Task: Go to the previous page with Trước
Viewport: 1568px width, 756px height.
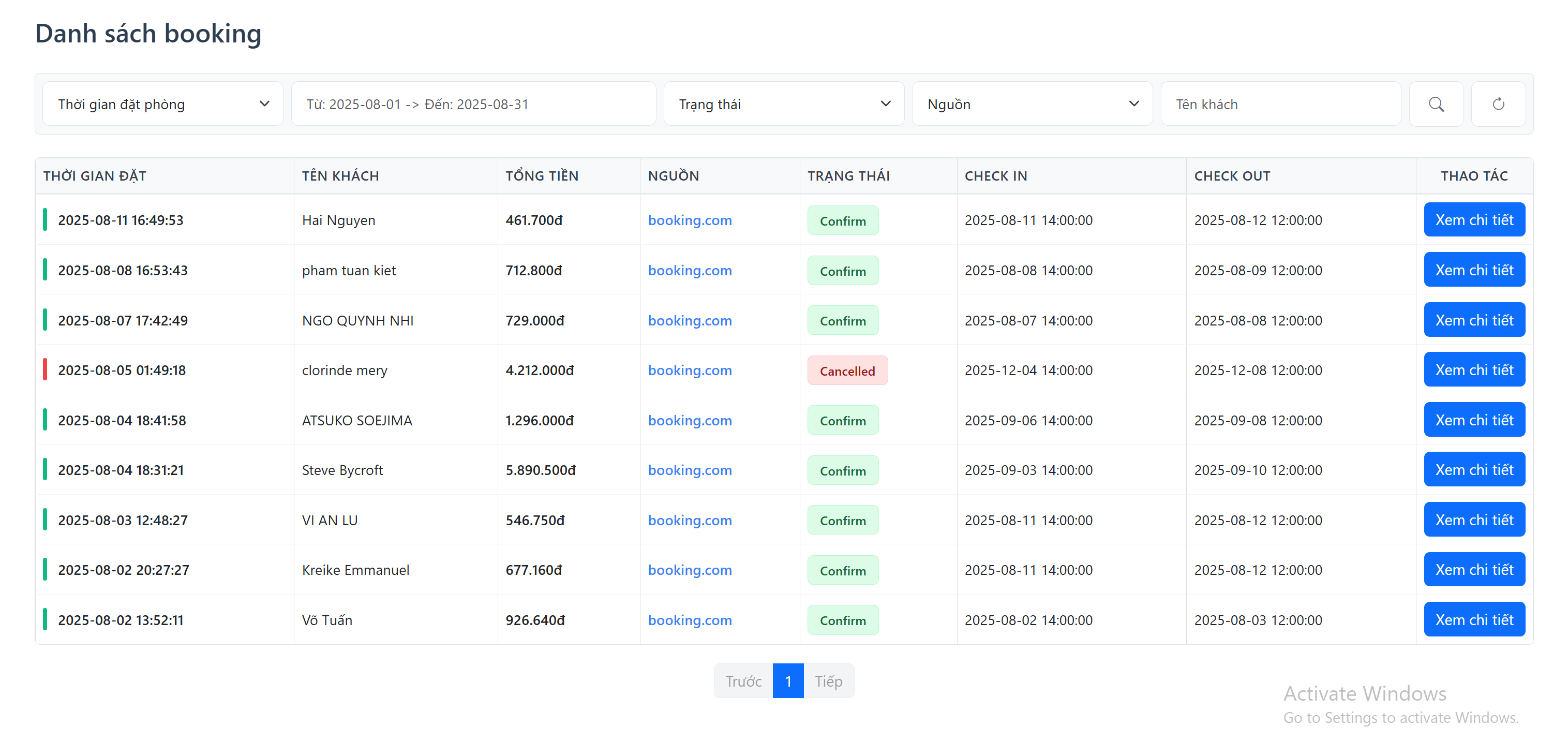Action: pyautogui.click(x=743, y=680)
